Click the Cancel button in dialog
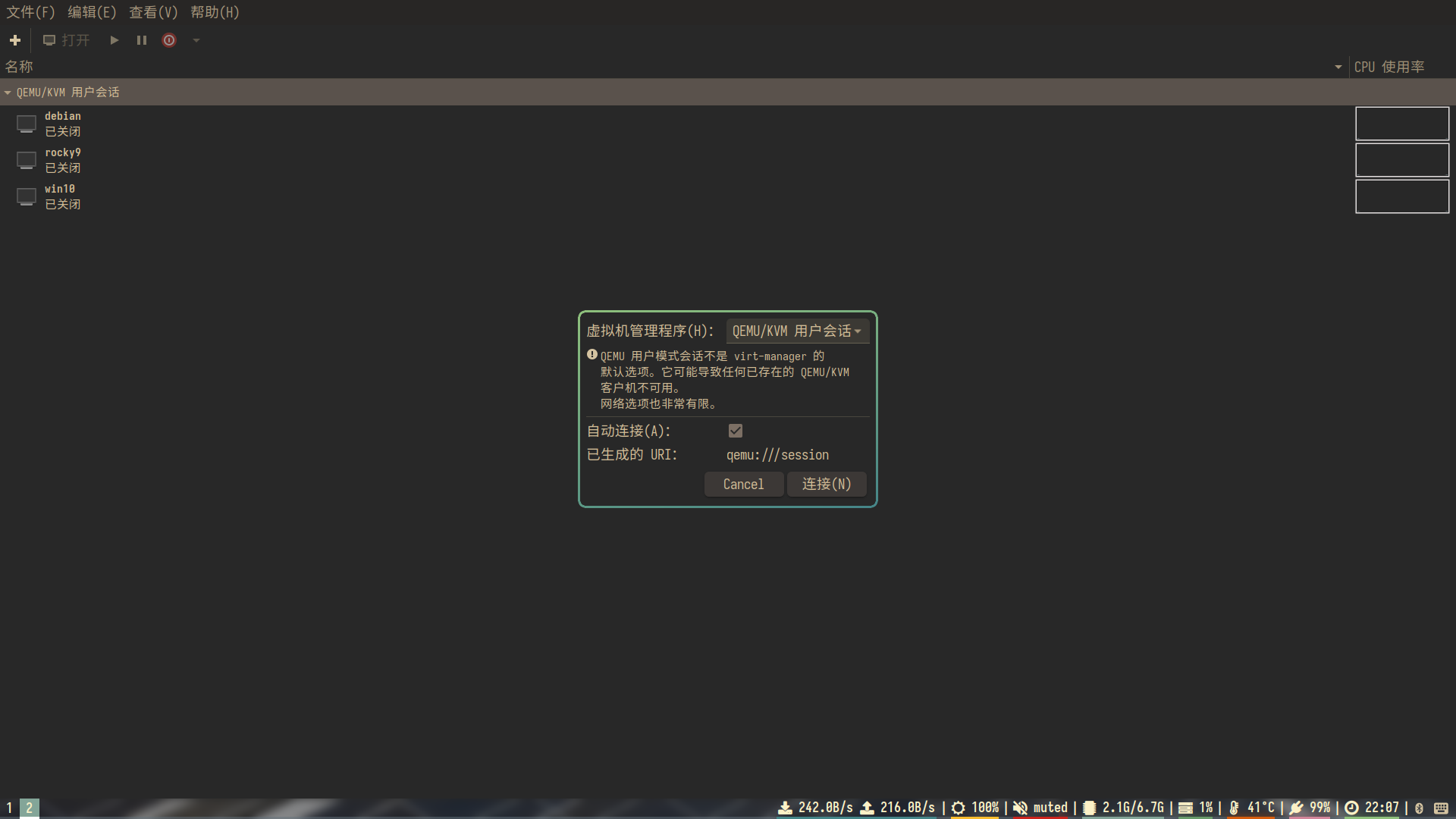This screenshot has width=1456, height=819. coord(743,485)
